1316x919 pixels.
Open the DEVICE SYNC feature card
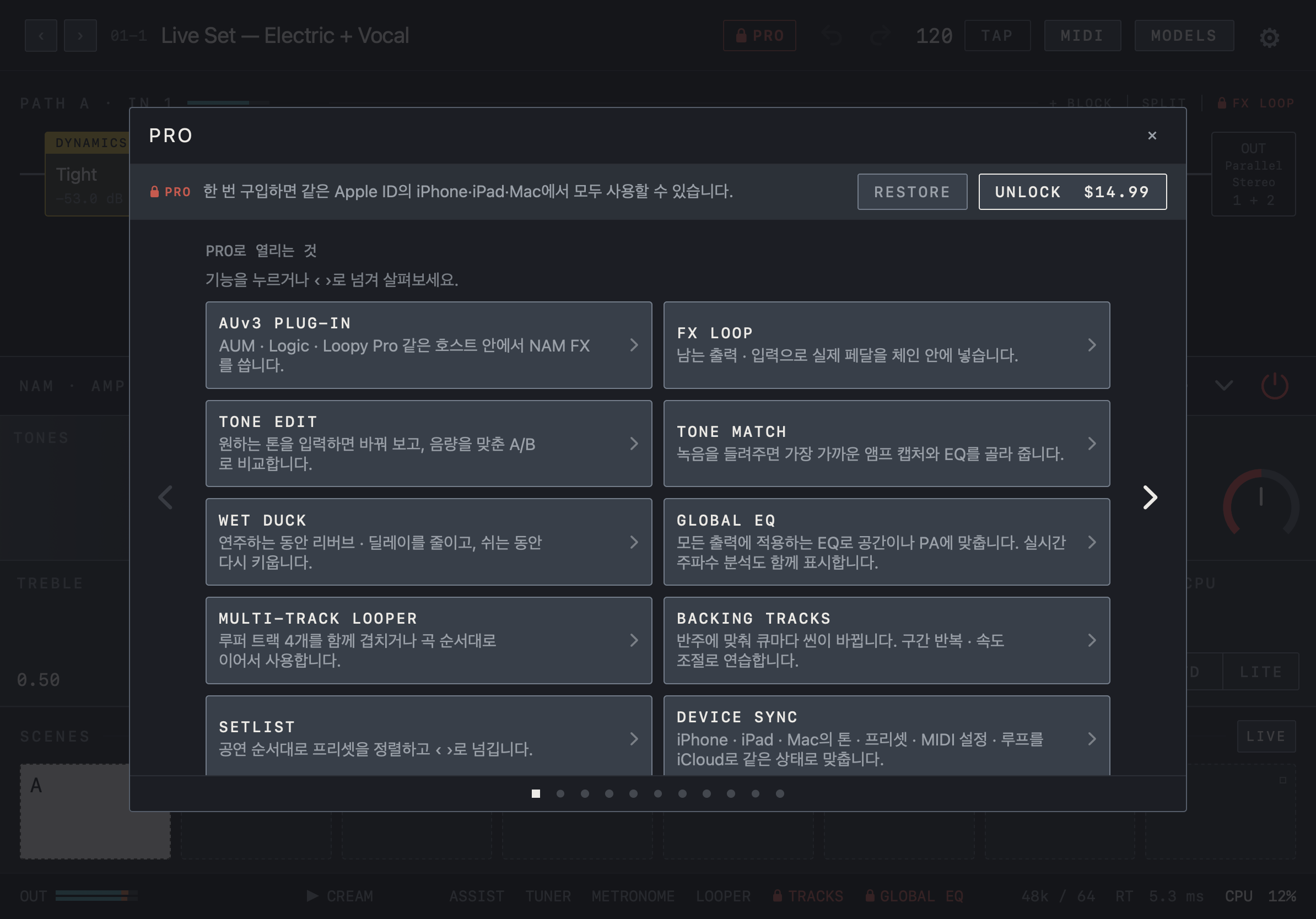(886, 736)
